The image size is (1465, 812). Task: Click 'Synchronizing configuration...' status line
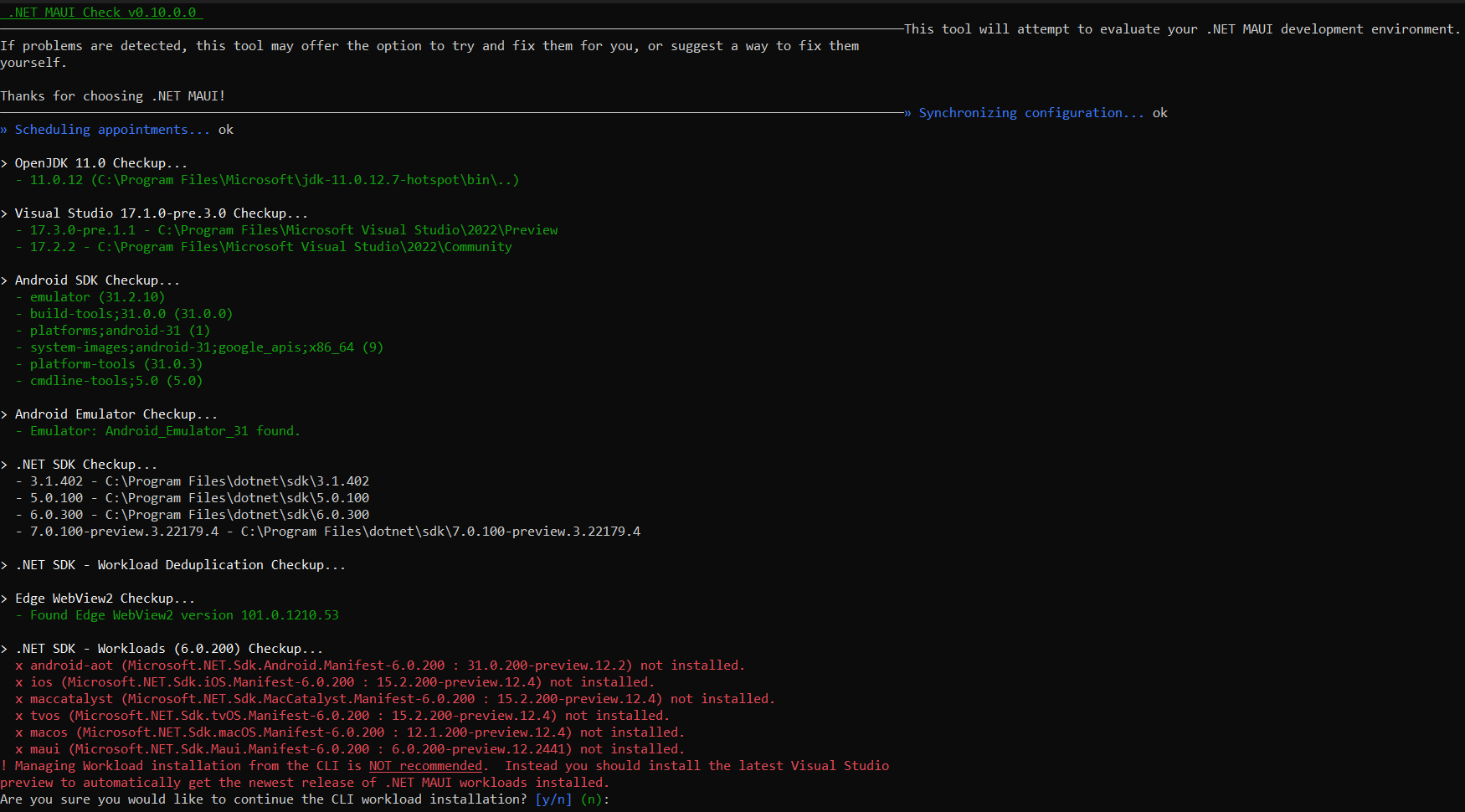1036,113
